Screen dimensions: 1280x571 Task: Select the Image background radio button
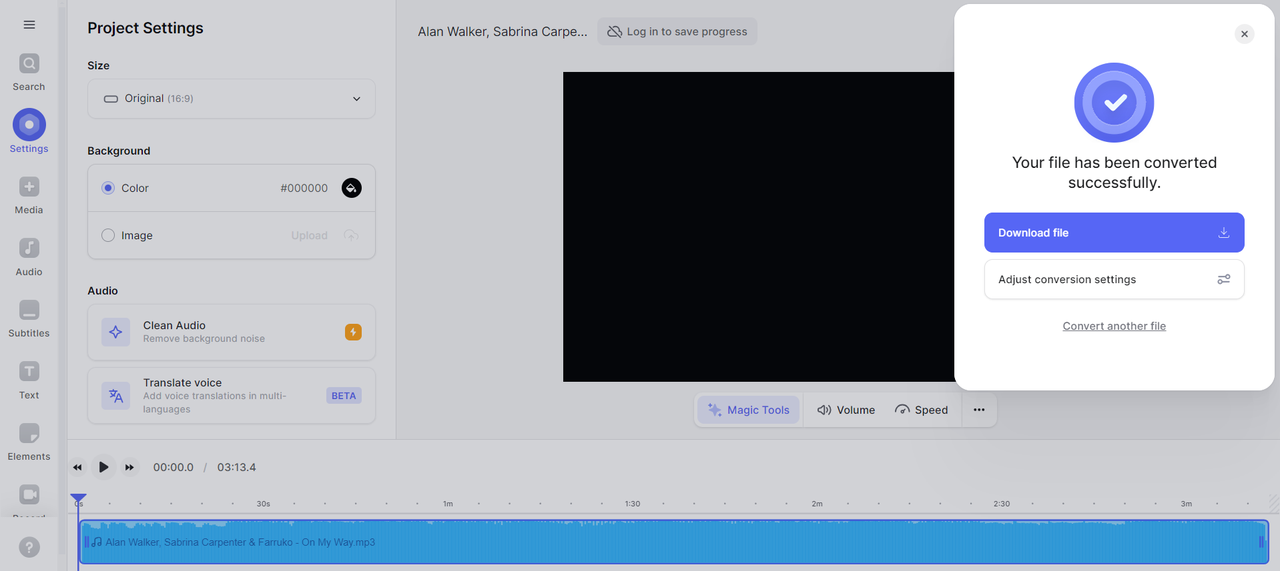[108, 236]
